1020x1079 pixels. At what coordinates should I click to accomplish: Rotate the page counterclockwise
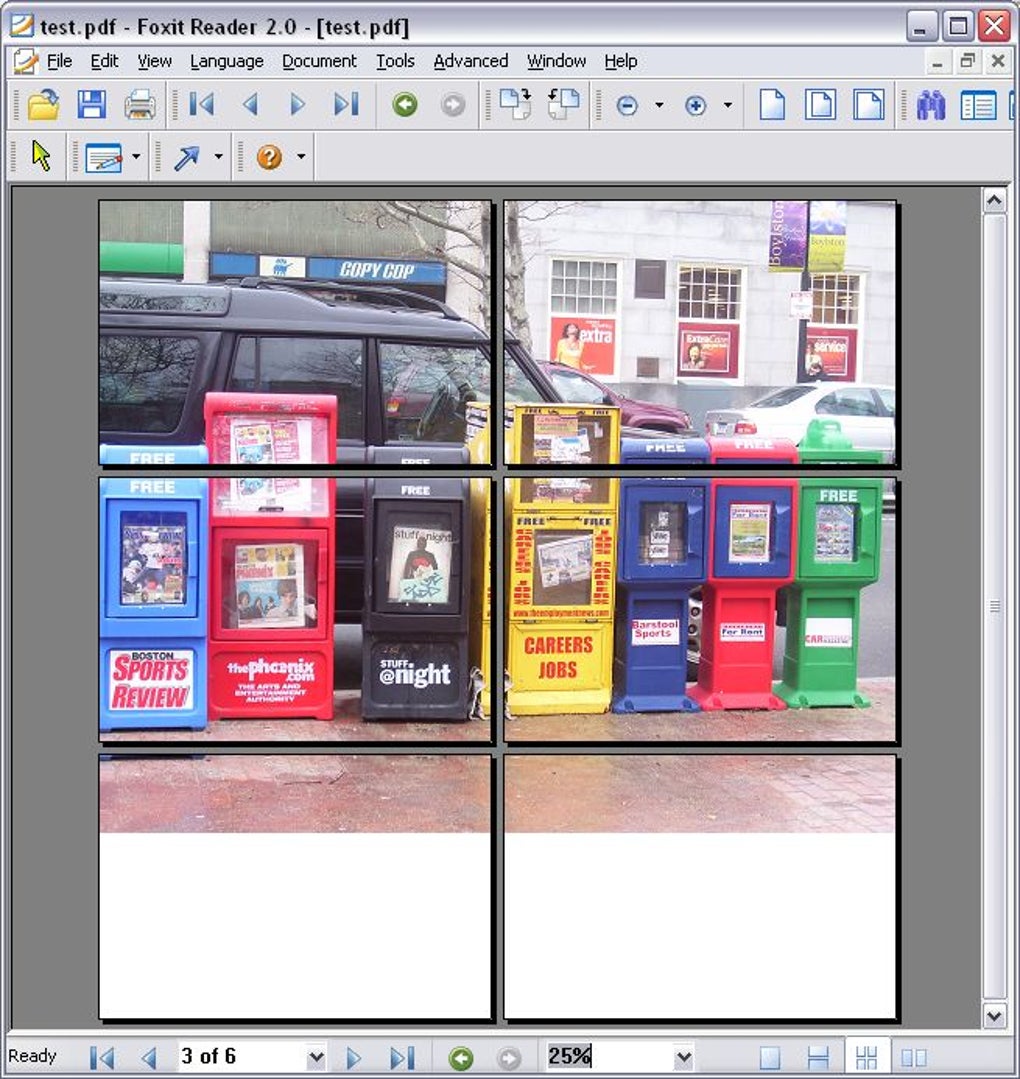point(564,105)
